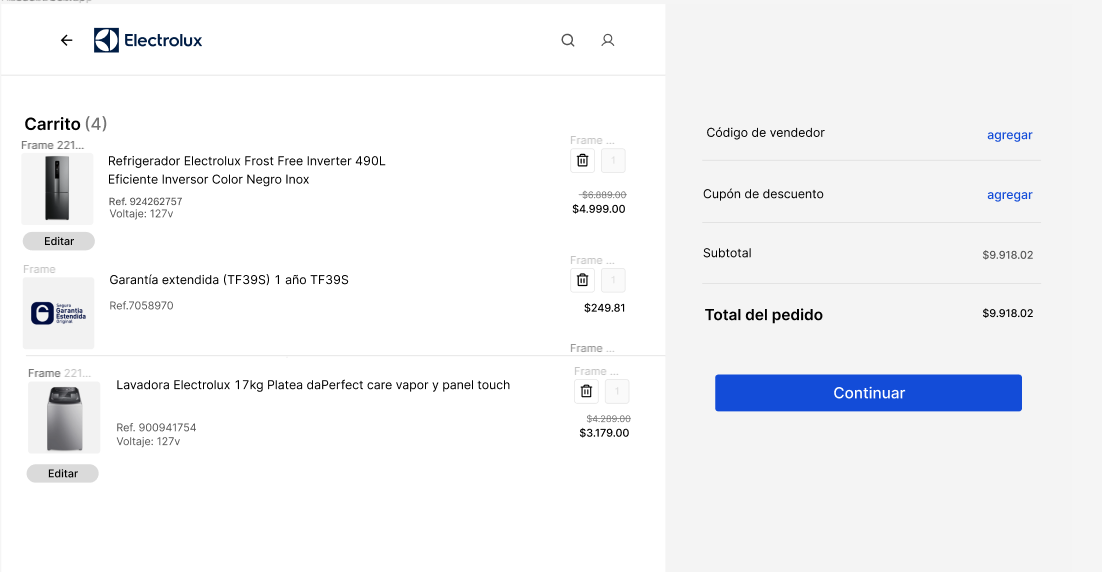This screenshot has height=572, width=1102.
Task: Click the Lavadora quantity box
Action: click(617, 392)
